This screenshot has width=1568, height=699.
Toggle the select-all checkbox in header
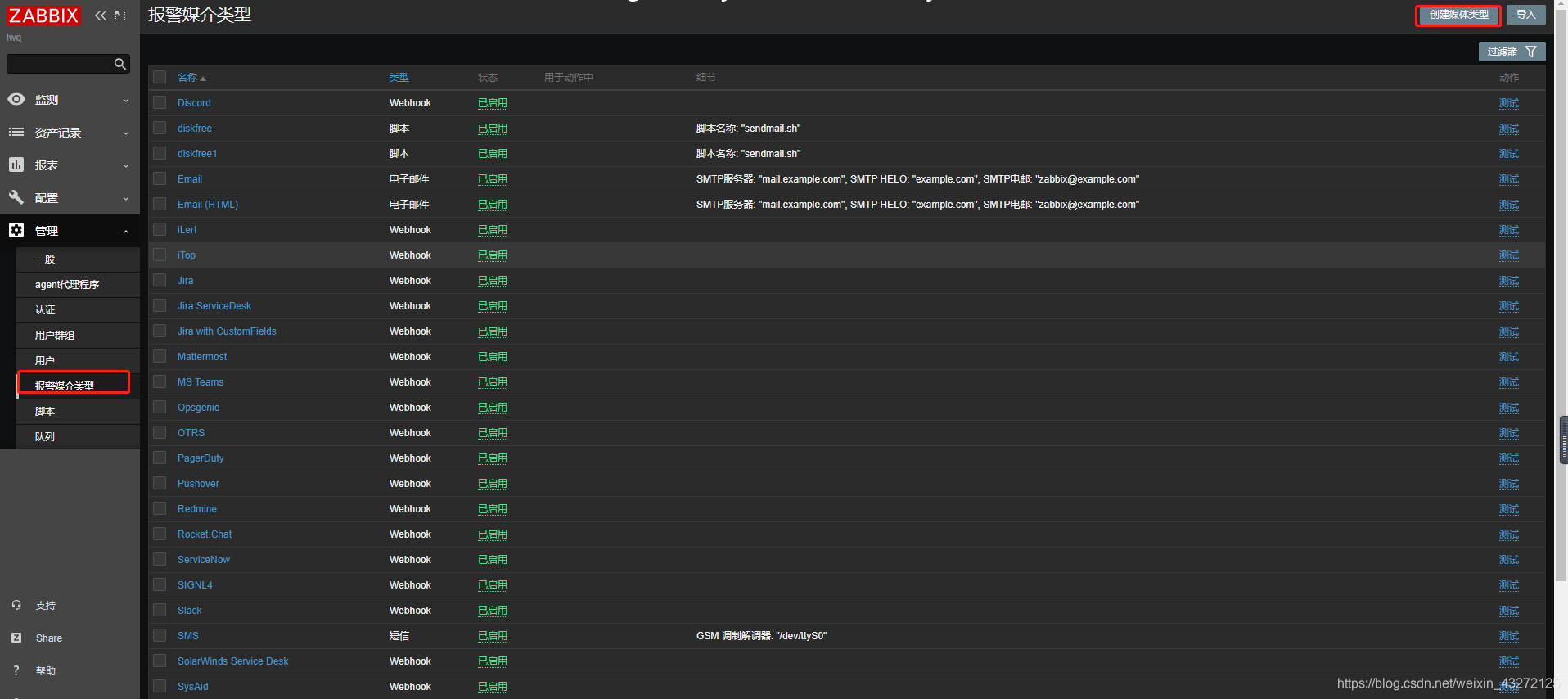(160, 77)
